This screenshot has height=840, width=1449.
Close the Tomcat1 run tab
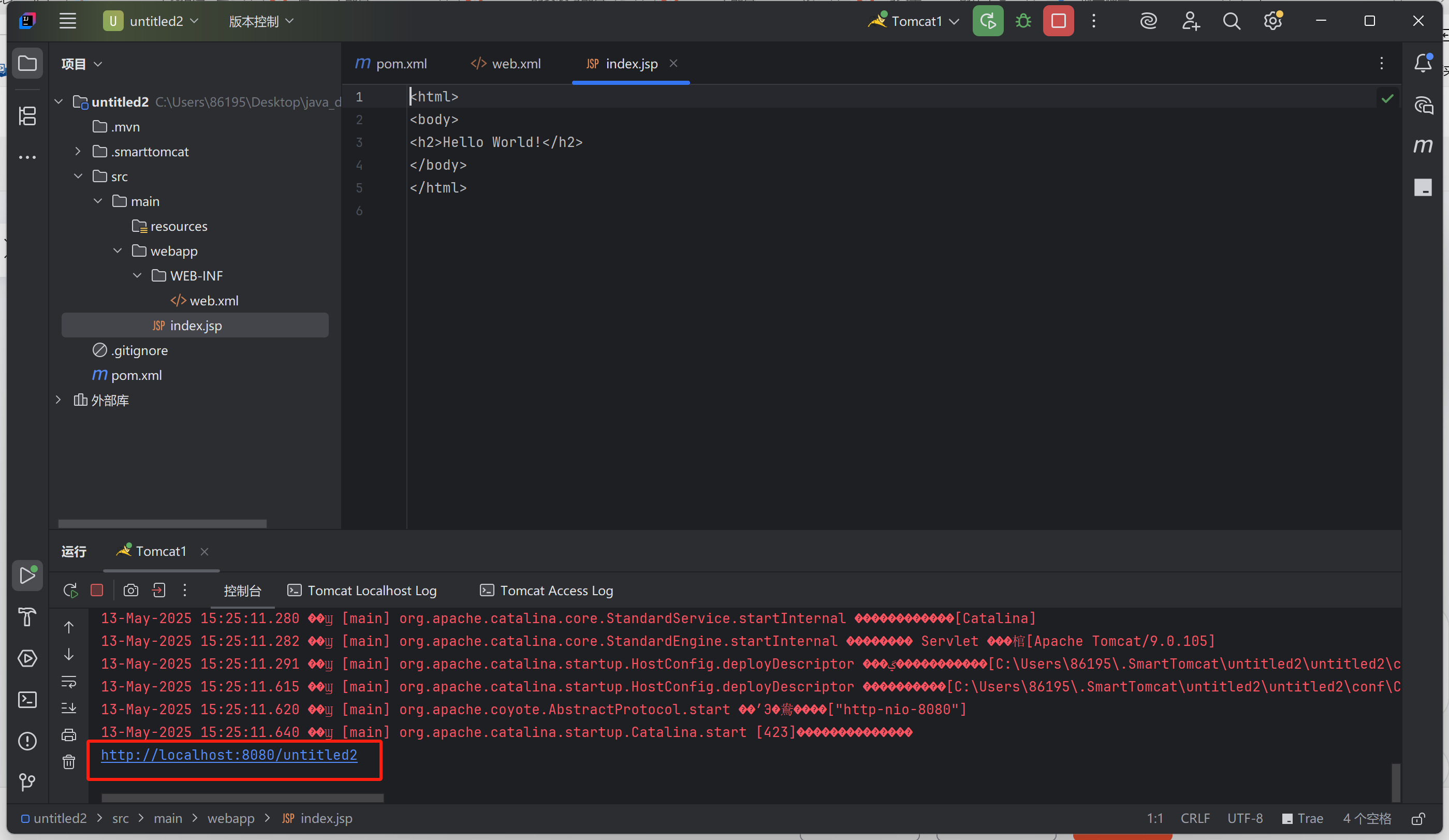204,551
